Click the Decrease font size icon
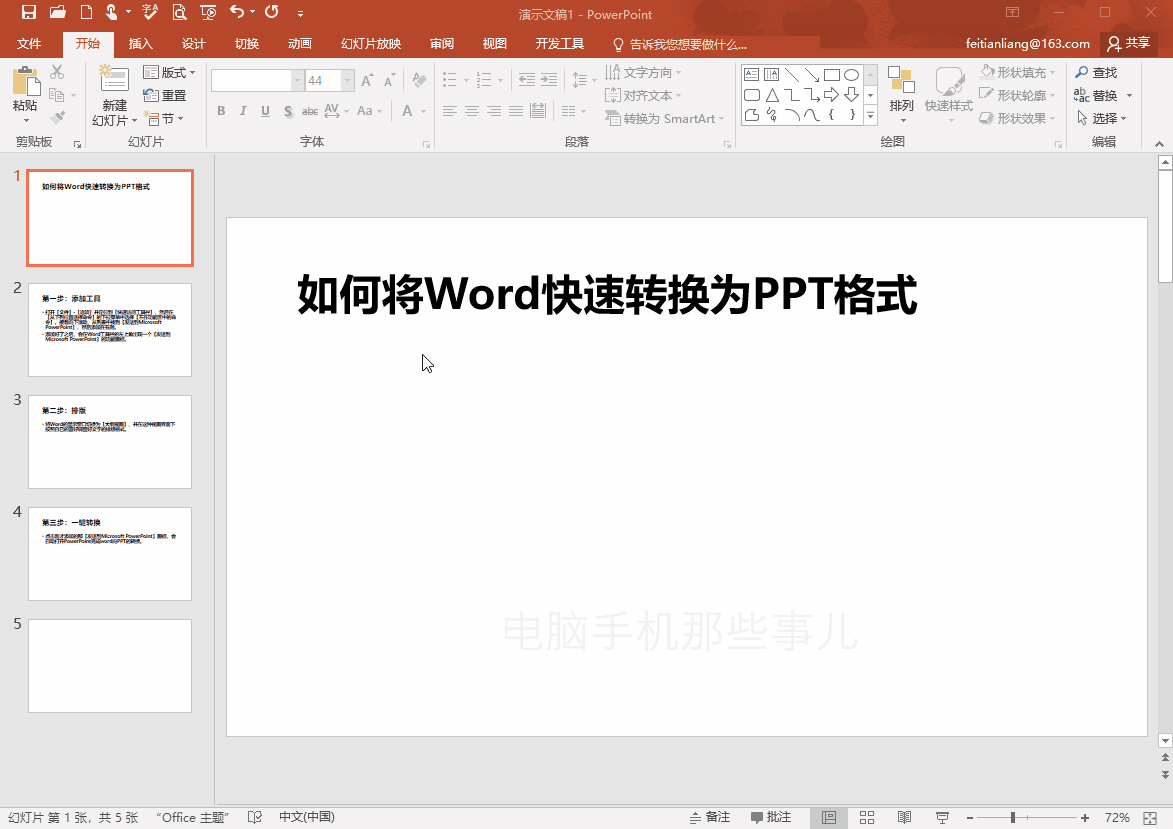This screenshot has width=1173, height=829. coord(389,80)
